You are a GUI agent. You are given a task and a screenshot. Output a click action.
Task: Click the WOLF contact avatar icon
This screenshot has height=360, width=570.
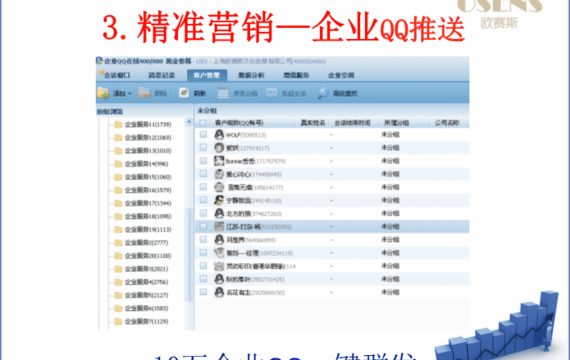(219, 135)
